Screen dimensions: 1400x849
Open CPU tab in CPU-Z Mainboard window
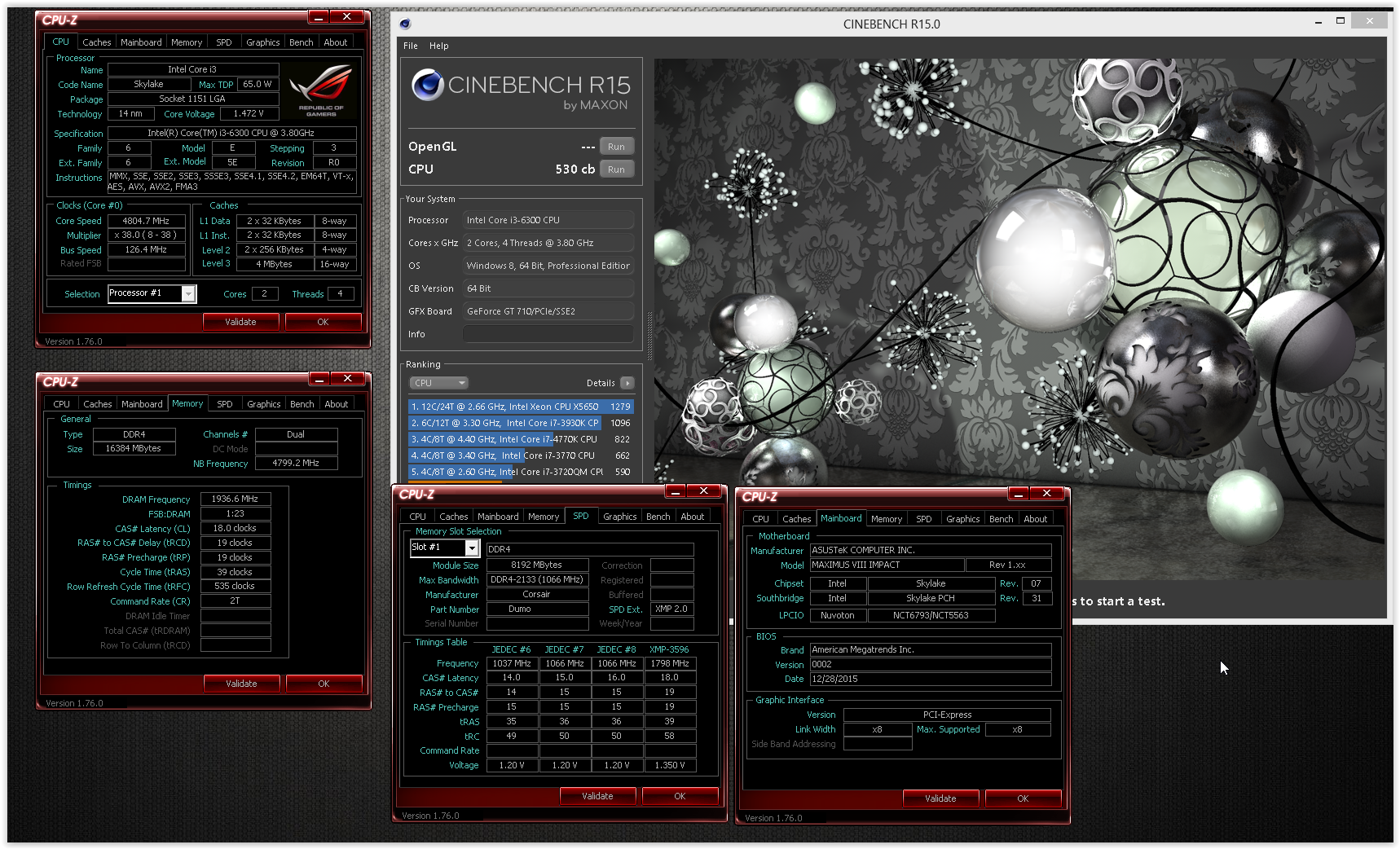760,519
